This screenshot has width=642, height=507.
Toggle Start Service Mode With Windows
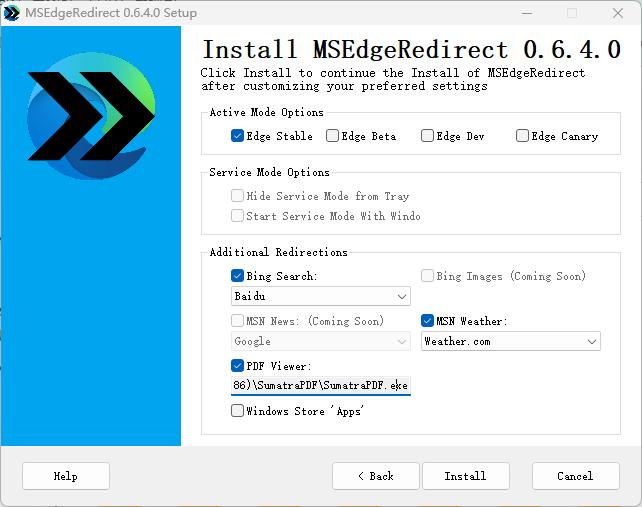click(x=237, y=215)
